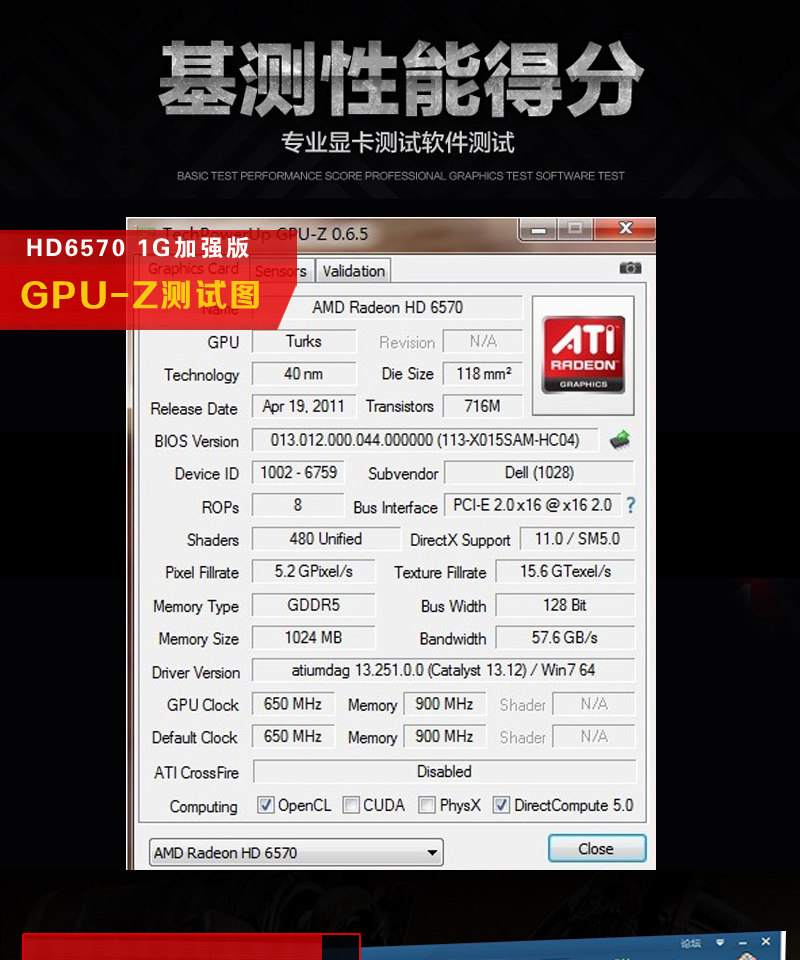Click the ROPs value 8
The image size is (800, 960).
pyautogui.click(x=299, y=505)
